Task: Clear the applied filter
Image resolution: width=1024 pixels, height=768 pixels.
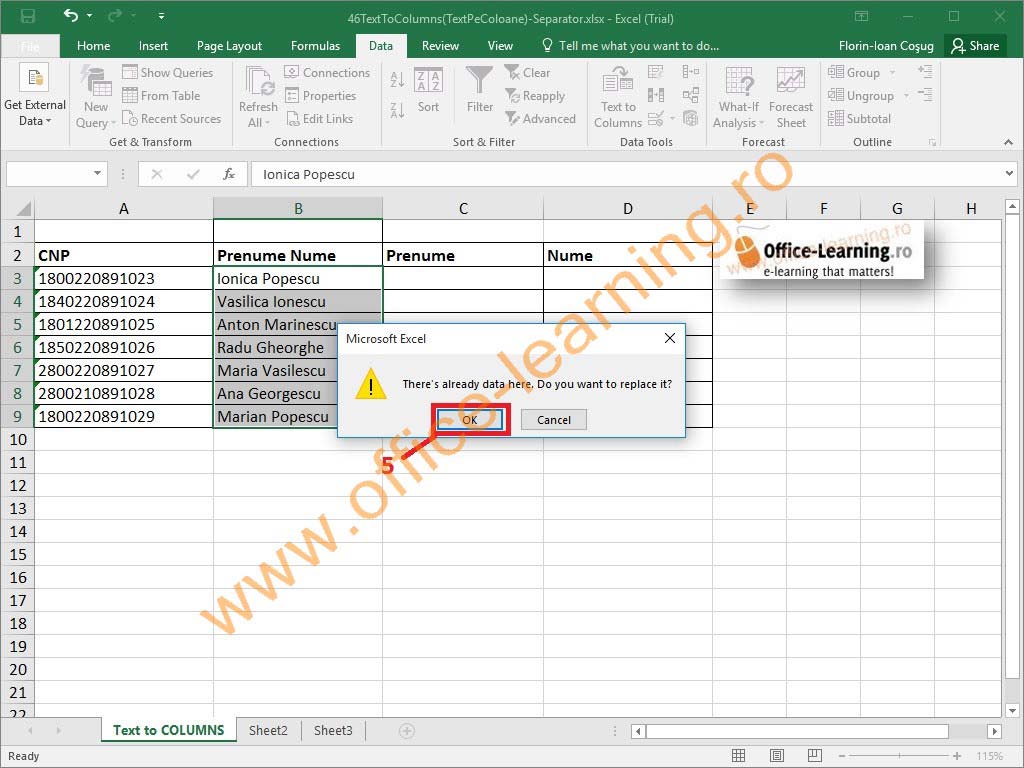Action: point(528,72)
